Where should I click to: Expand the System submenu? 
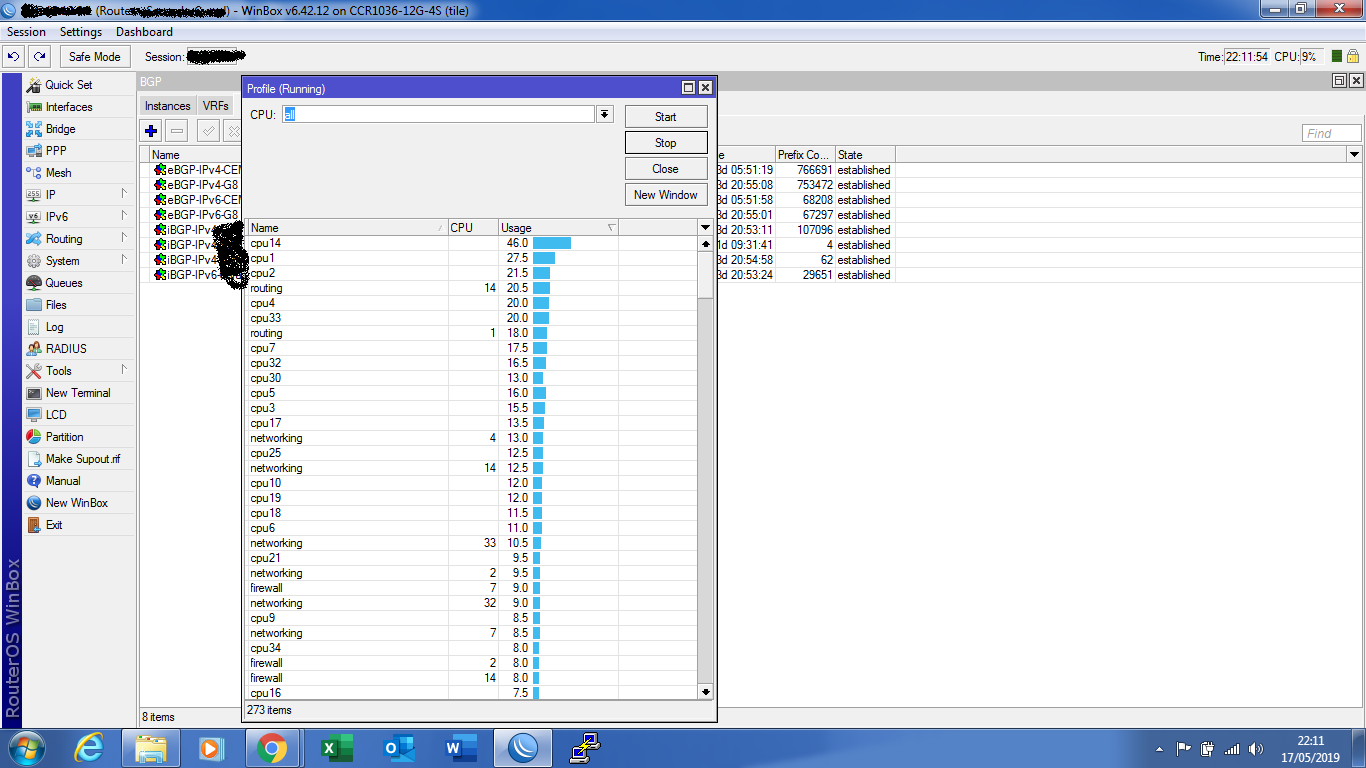coord(79,261)
